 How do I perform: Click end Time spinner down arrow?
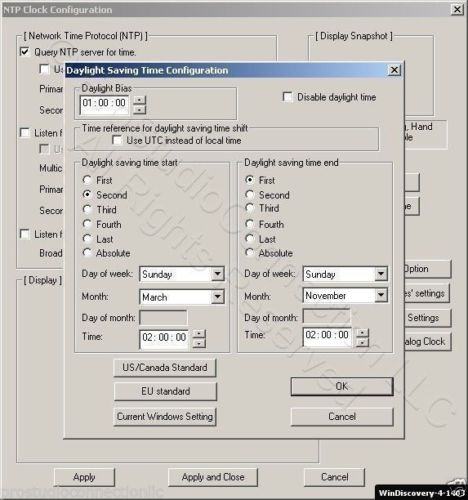point(362,343)
